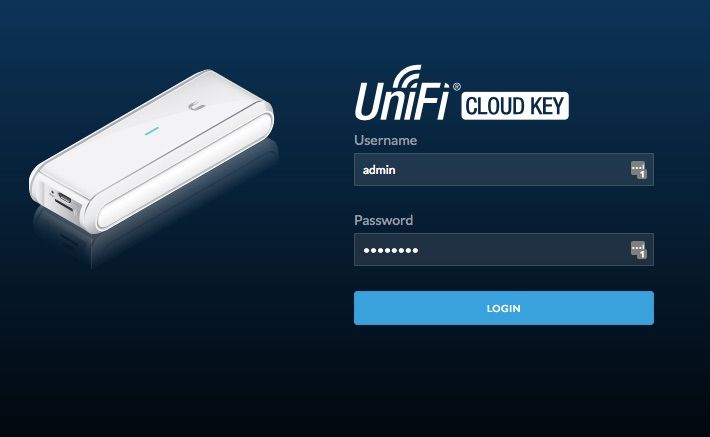Click the UniFi logo

(x=401, y=93)
